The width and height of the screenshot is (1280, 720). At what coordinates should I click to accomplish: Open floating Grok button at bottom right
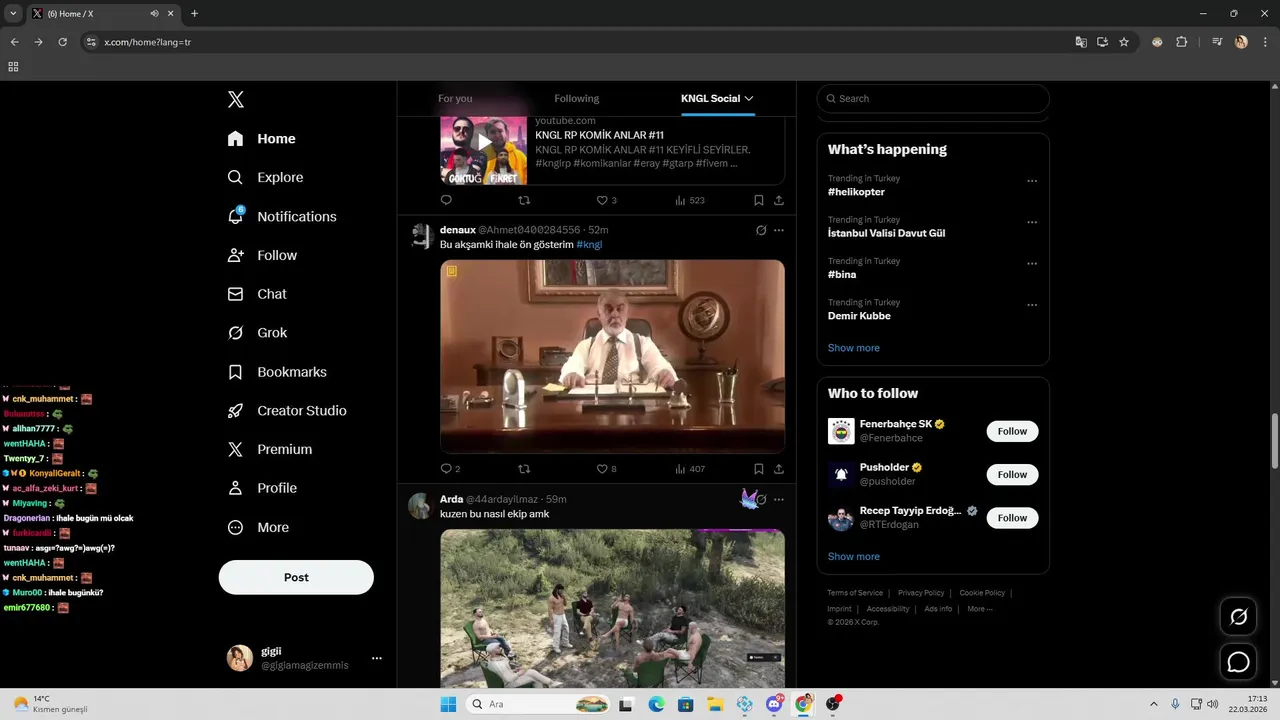click(1238, 617)
